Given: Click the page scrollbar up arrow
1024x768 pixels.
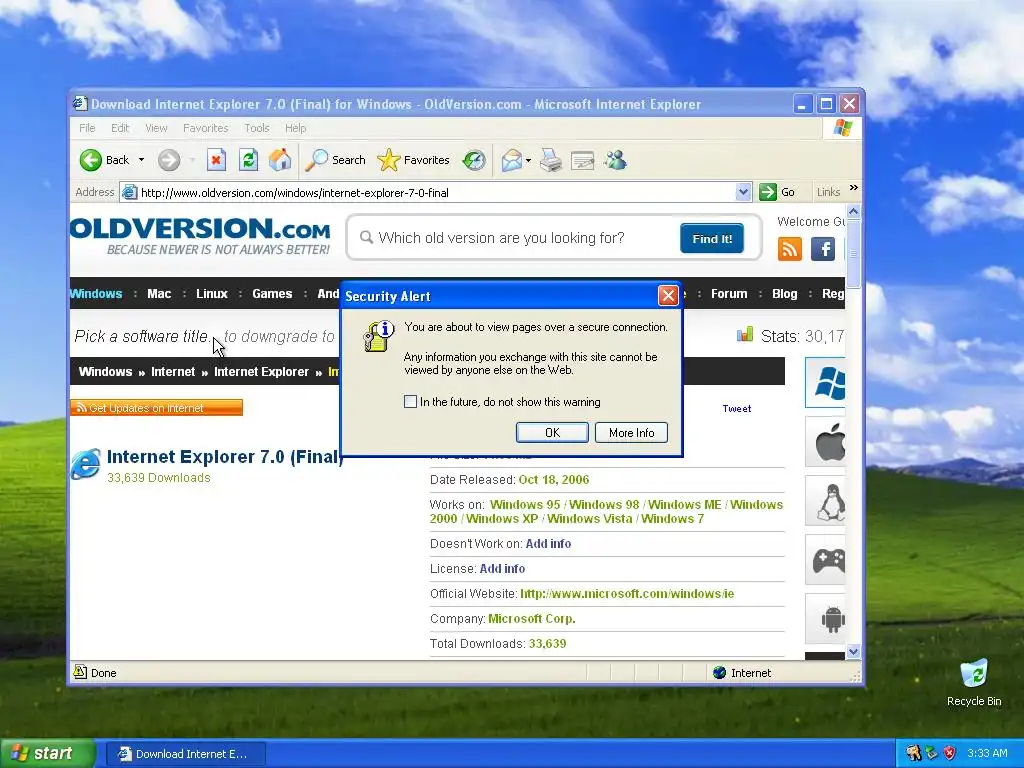Looking at the screenshot, I should tap(854, 212).
